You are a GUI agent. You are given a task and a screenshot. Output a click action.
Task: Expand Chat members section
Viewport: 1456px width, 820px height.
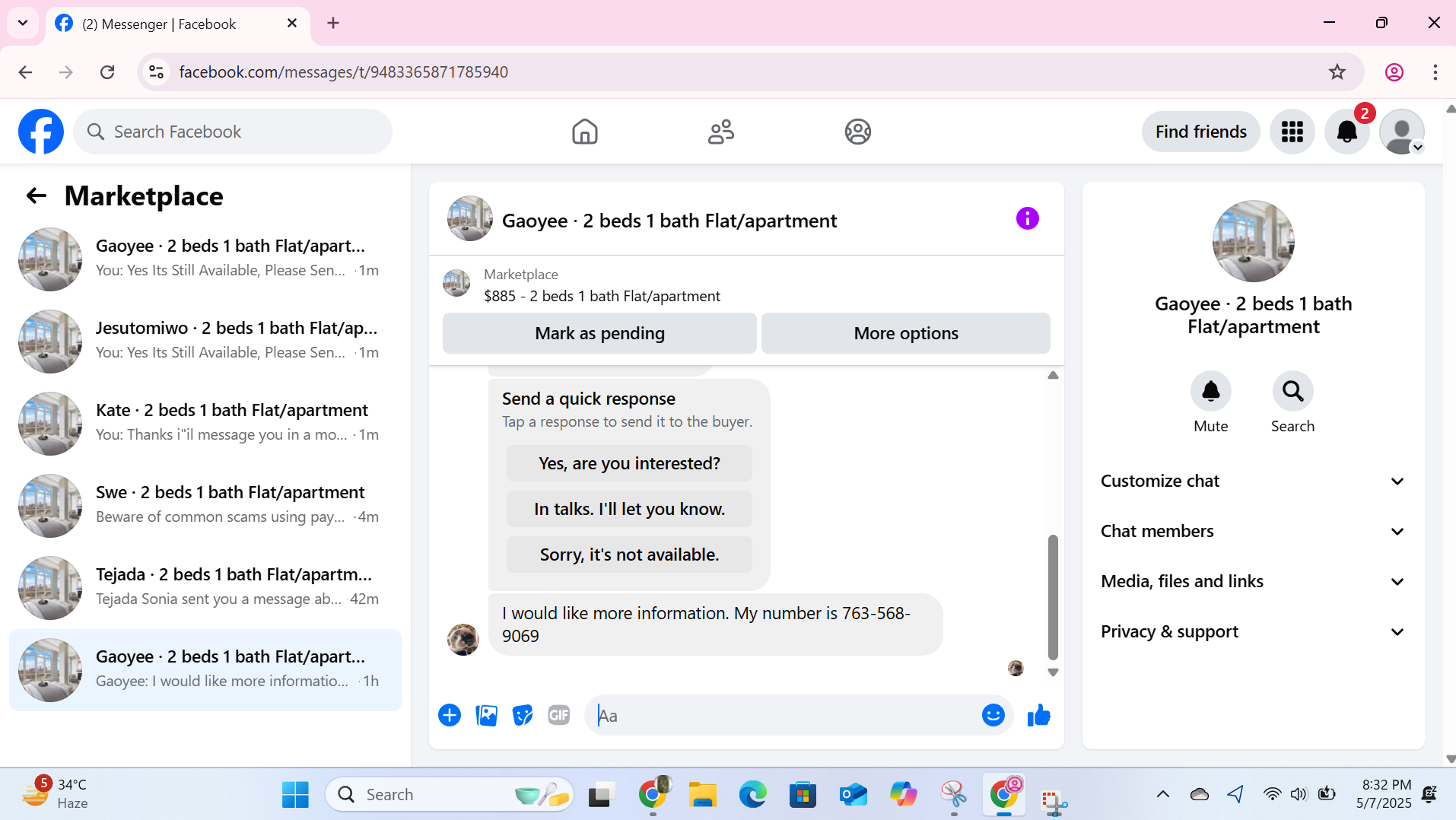point(1253,531)
